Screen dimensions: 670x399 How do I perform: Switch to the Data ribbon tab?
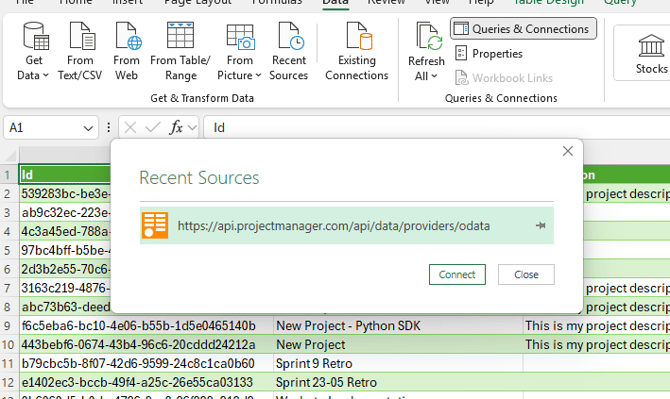click(x=335, y=3)
